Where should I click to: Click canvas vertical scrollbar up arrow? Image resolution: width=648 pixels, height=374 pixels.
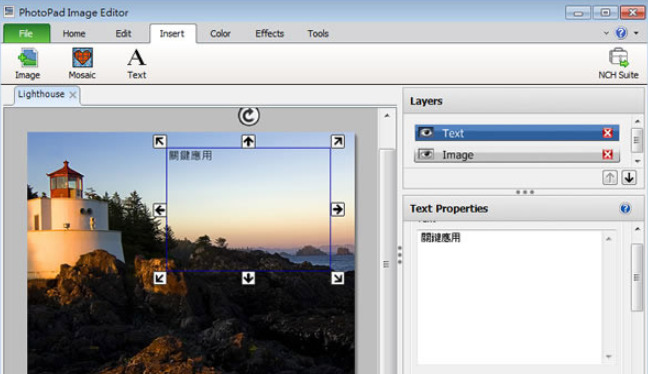[387, 116]
